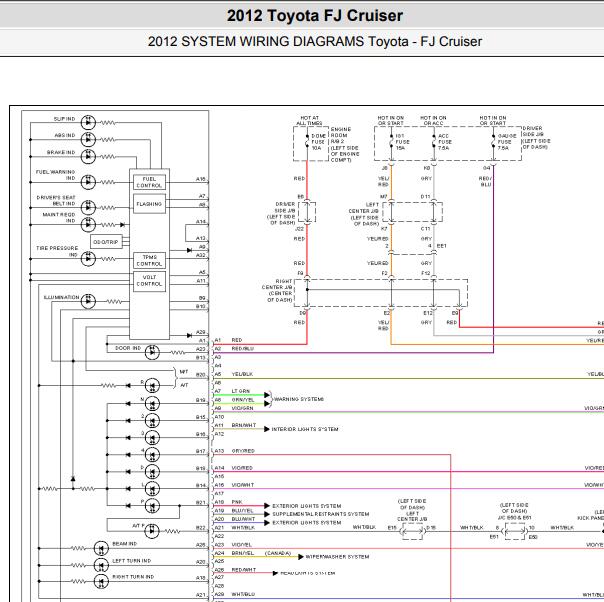604x602 pixels.
Task: Click the SLIP IND text label
Action: (x=65, y=119)
